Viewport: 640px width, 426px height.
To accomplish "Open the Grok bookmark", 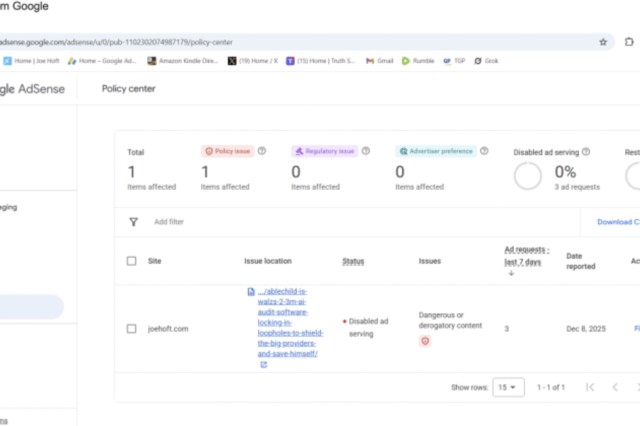I will [491, 61].
